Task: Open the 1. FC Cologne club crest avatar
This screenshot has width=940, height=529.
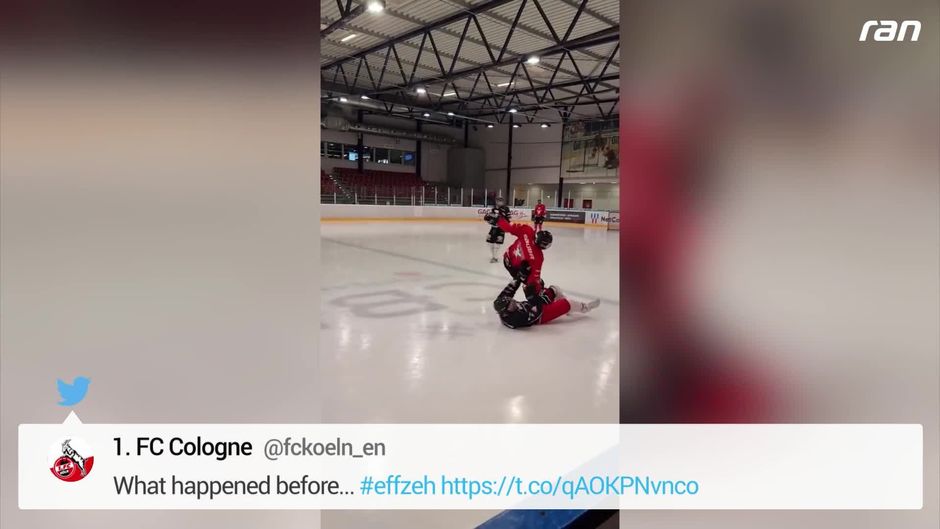Action: 71,460
